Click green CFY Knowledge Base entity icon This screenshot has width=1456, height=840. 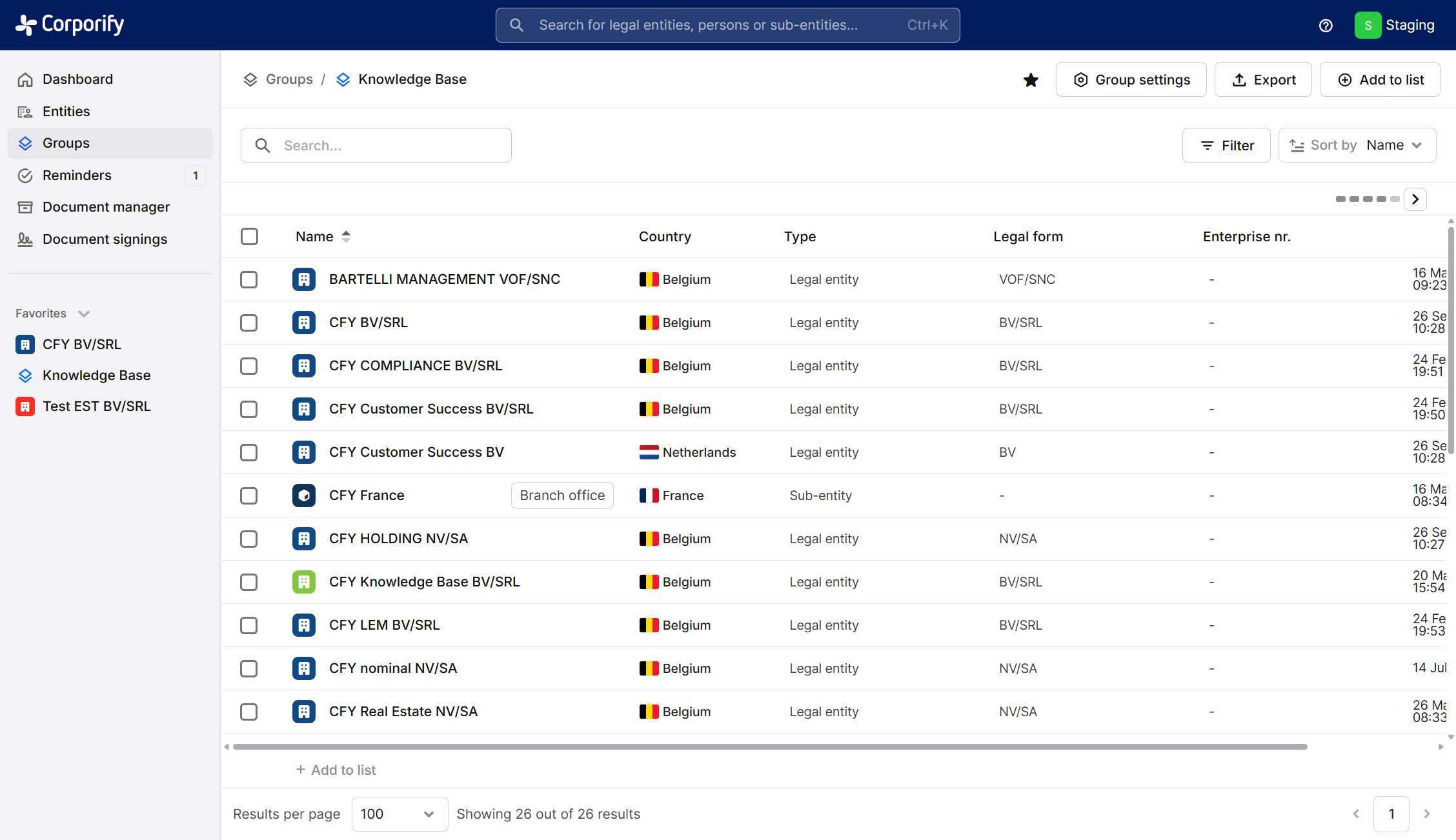click(304, 582)
